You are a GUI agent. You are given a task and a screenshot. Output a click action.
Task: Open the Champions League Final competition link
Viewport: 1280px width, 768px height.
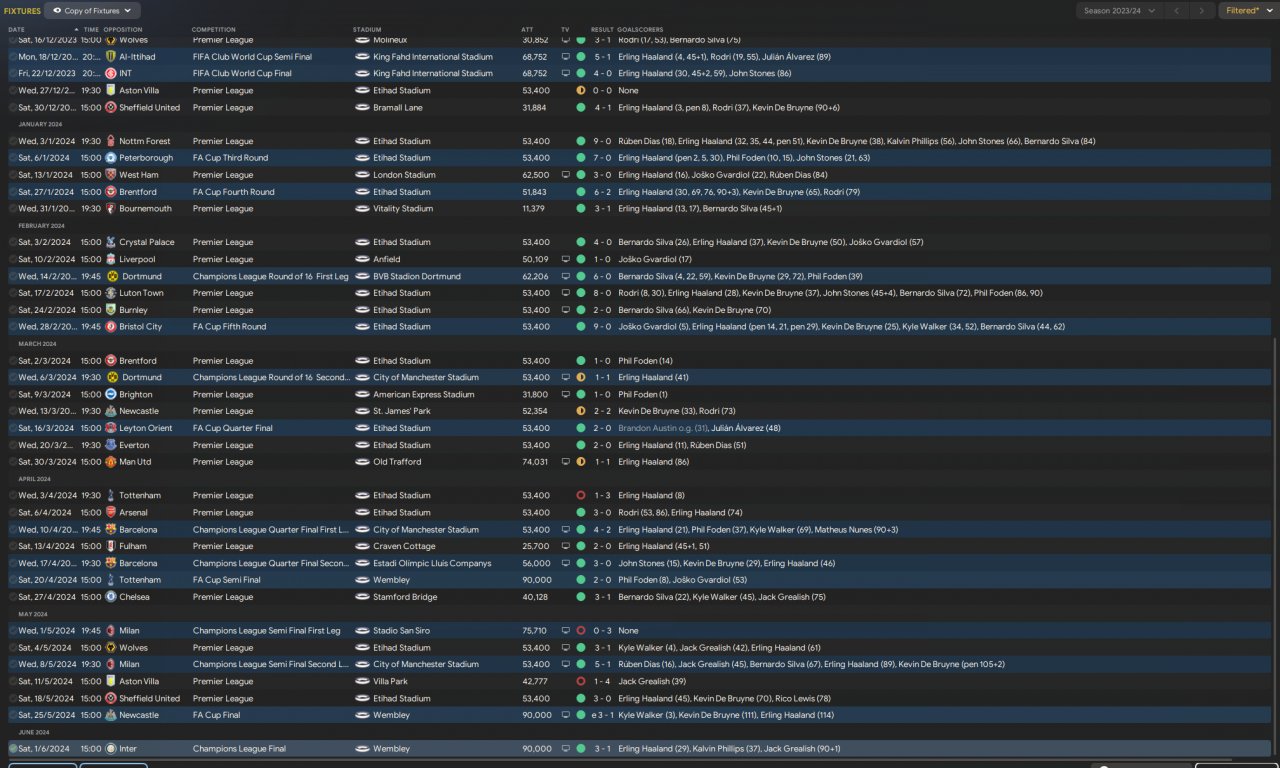239,749
